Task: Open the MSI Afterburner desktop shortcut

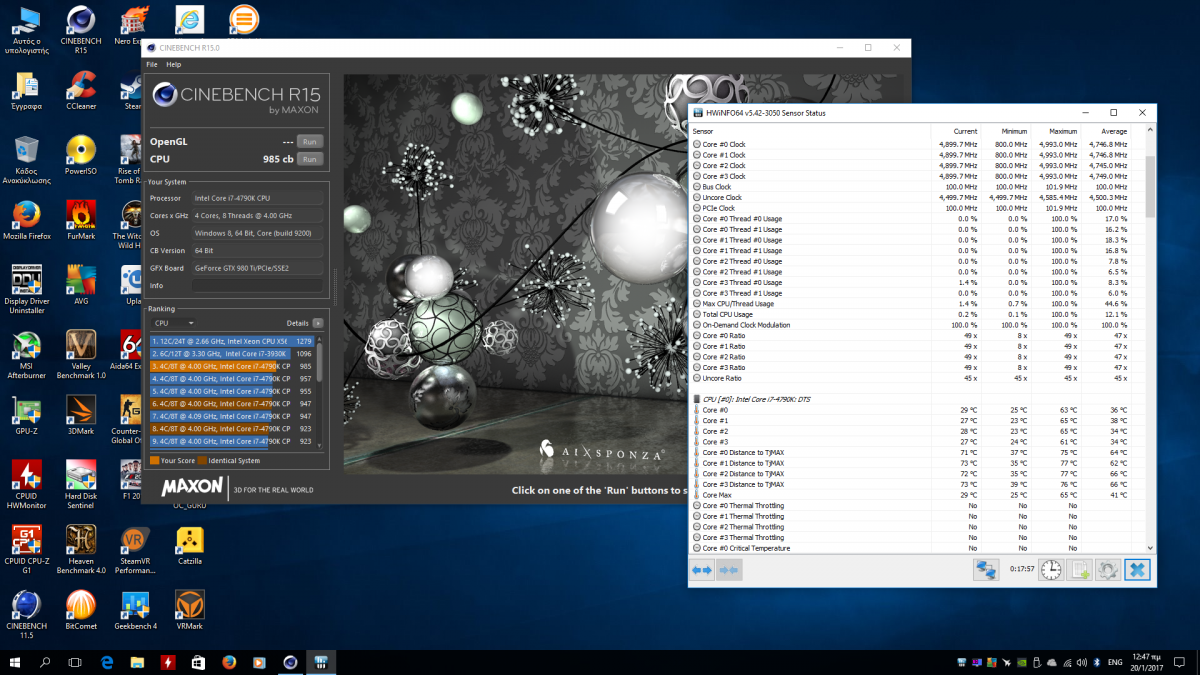Action: click(x=27, y=355)
